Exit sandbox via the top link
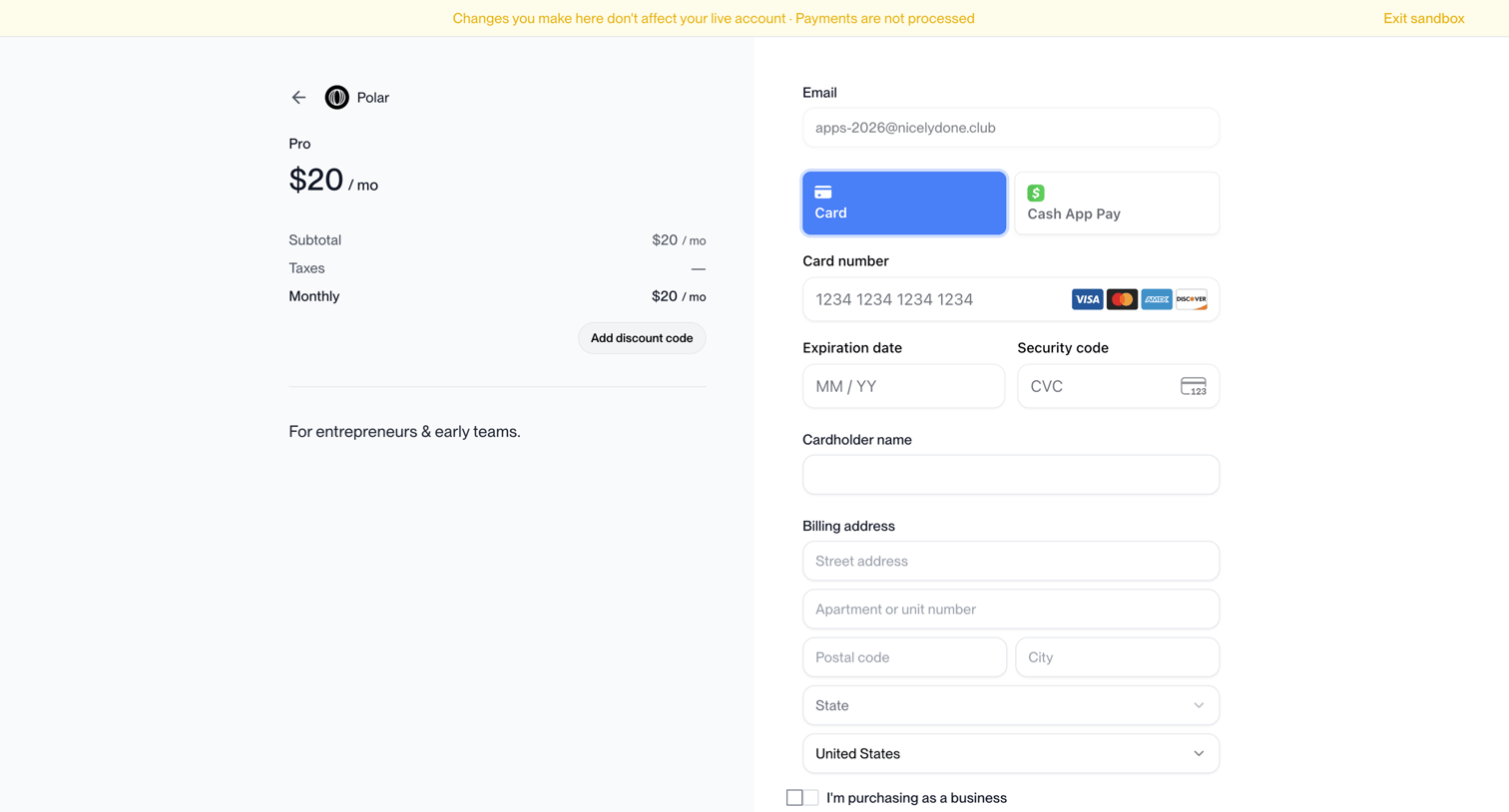This screenshot has width=1509, height=812. click(x=1423, y=18)
